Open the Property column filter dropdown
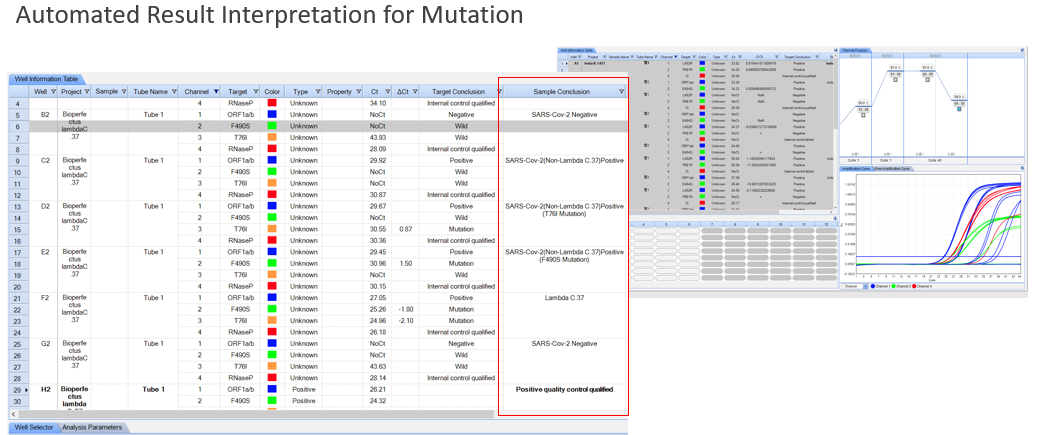Image resolution: width=1037 pixels, height=435 pixels. click(x=359, y=92)
